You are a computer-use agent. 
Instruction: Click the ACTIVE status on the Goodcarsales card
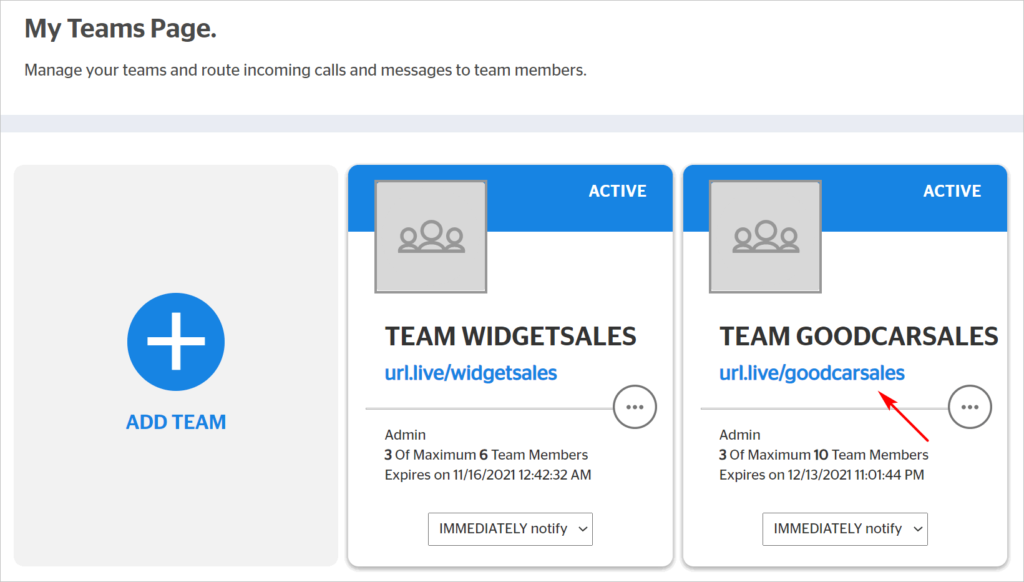[952, 191]
